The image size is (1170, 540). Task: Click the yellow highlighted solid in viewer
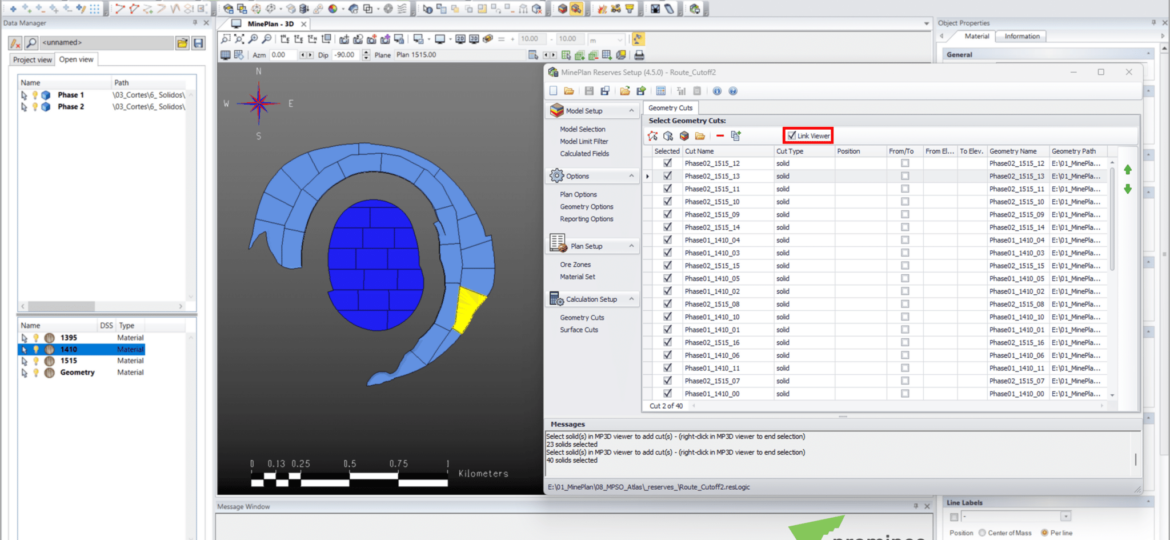469,309
